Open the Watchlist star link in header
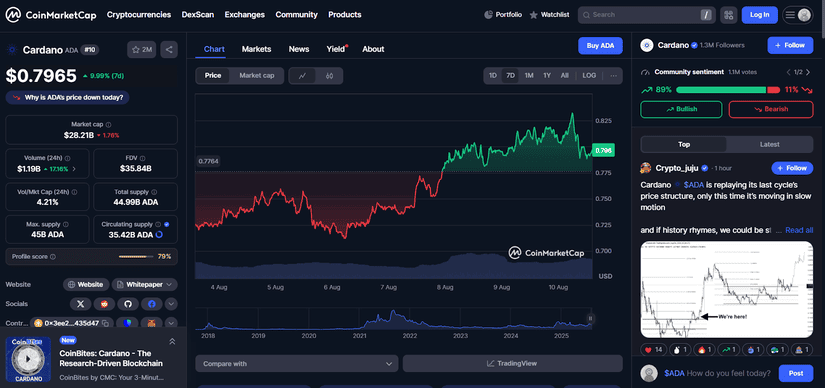 tap(549, 15)
